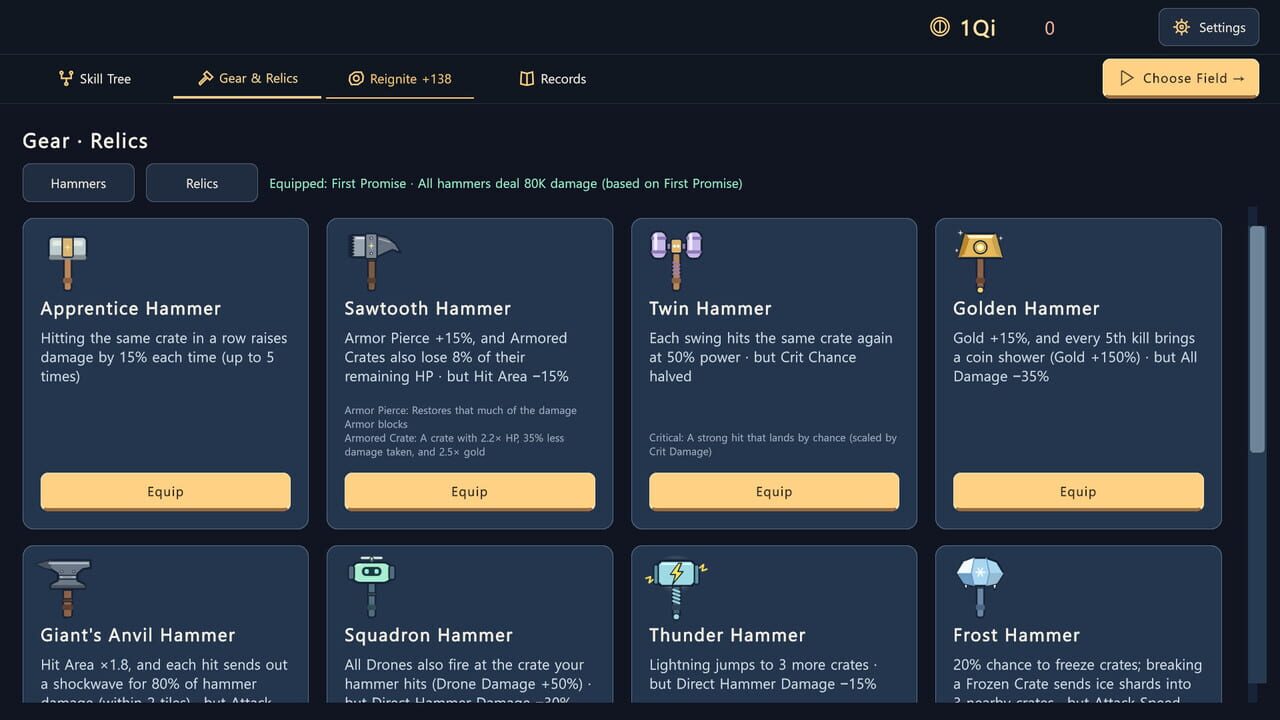This screenshot has height=720, width=1280.
Task: Equip the Apprentice Hammer
Action: 166,491
